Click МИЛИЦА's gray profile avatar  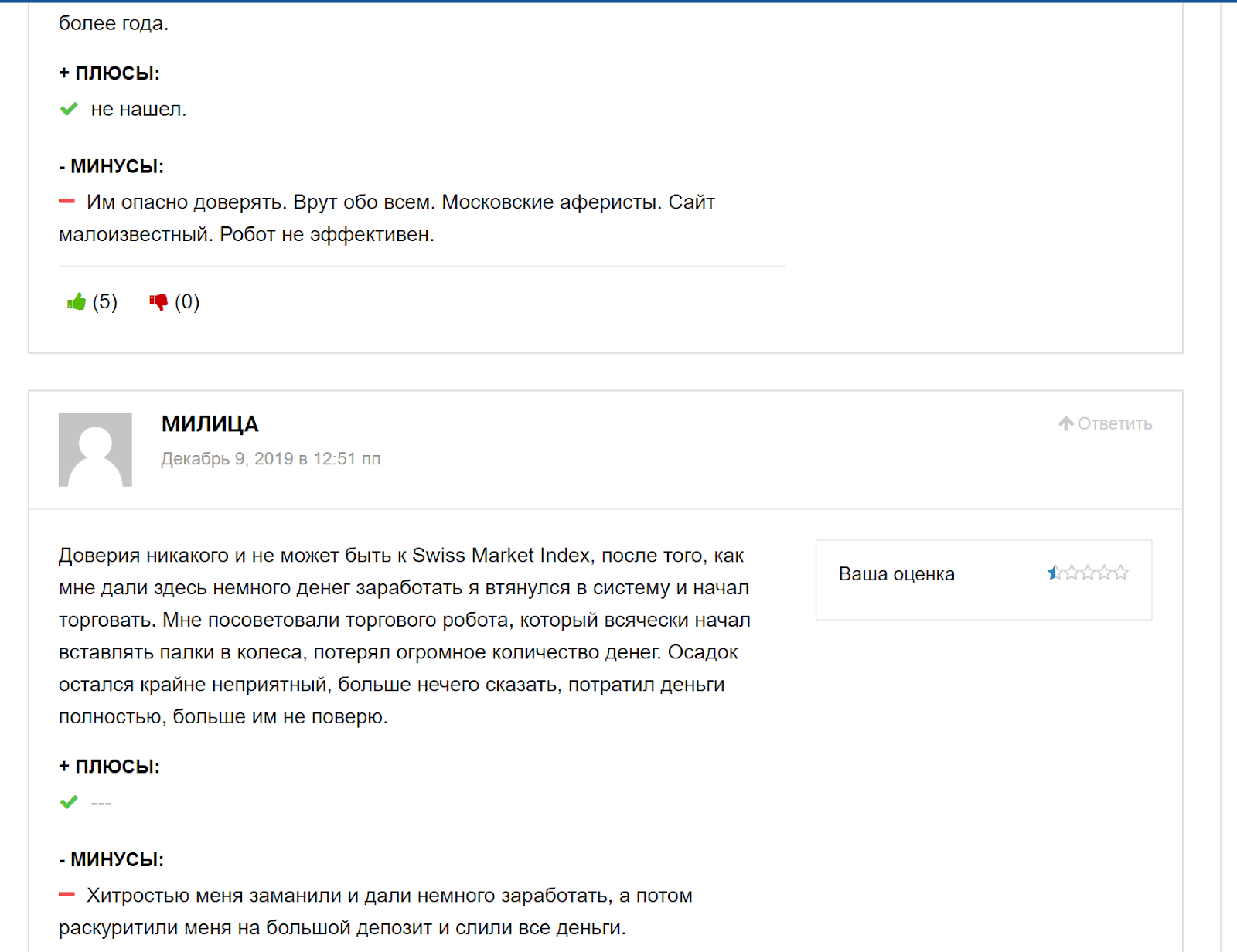(x=95, y=450)
